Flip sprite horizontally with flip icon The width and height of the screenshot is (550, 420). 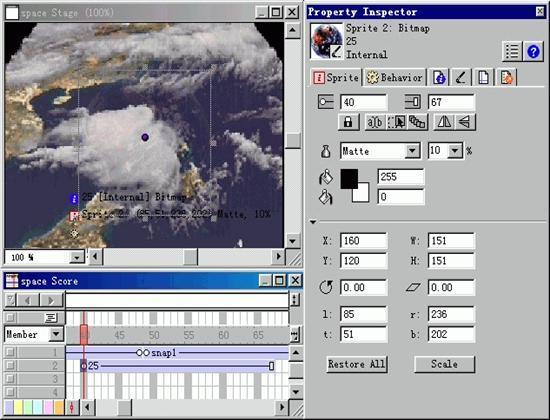[x=444, y=122]
